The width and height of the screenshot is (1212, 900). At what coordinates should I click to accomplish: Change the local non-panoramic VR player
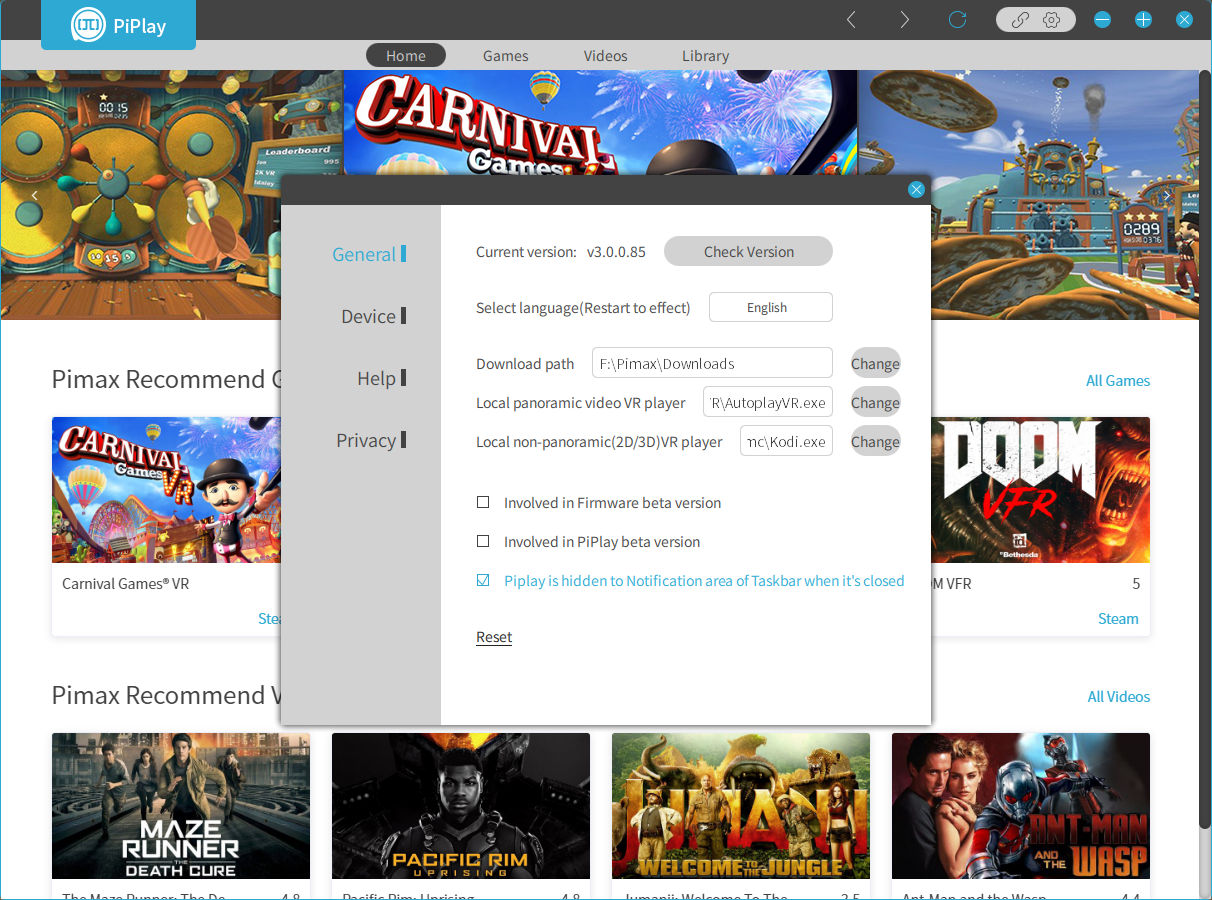(x=876, y=442)
